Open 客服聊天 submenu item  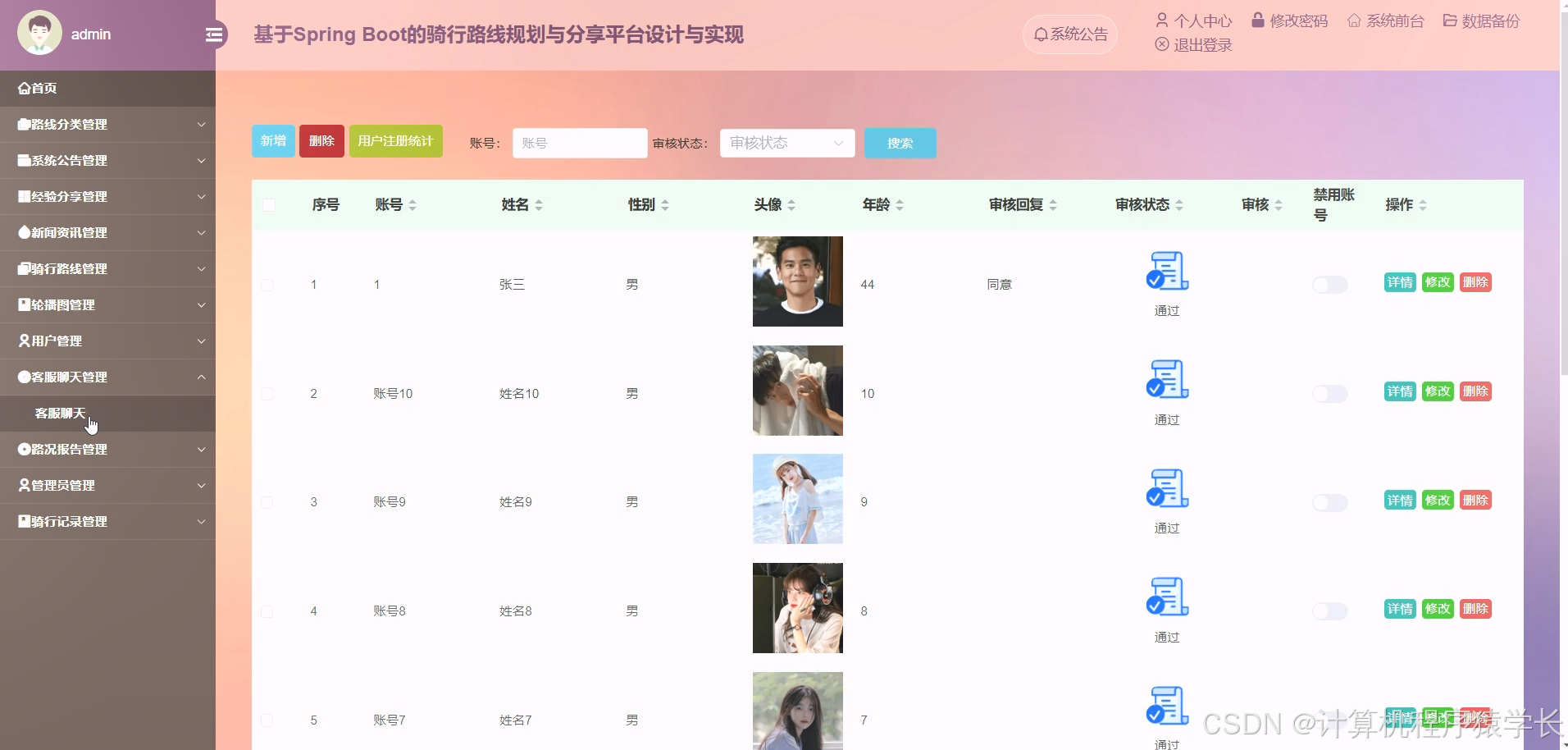(107, 414)
